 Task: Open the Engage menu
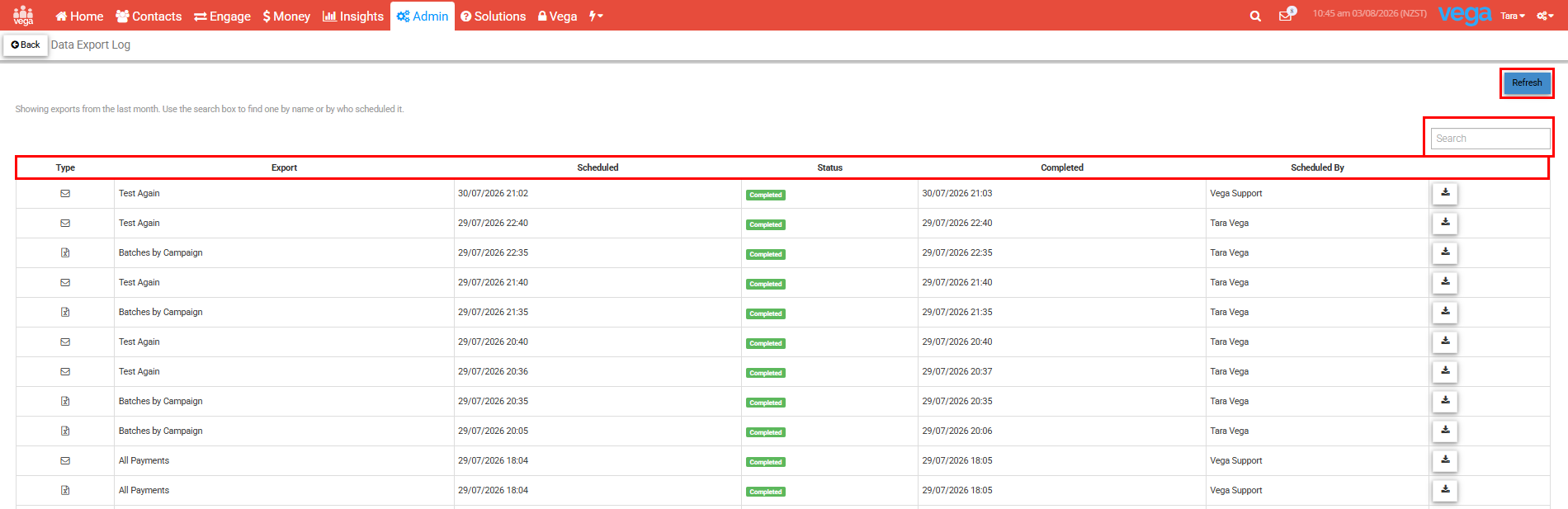(222, 16)
